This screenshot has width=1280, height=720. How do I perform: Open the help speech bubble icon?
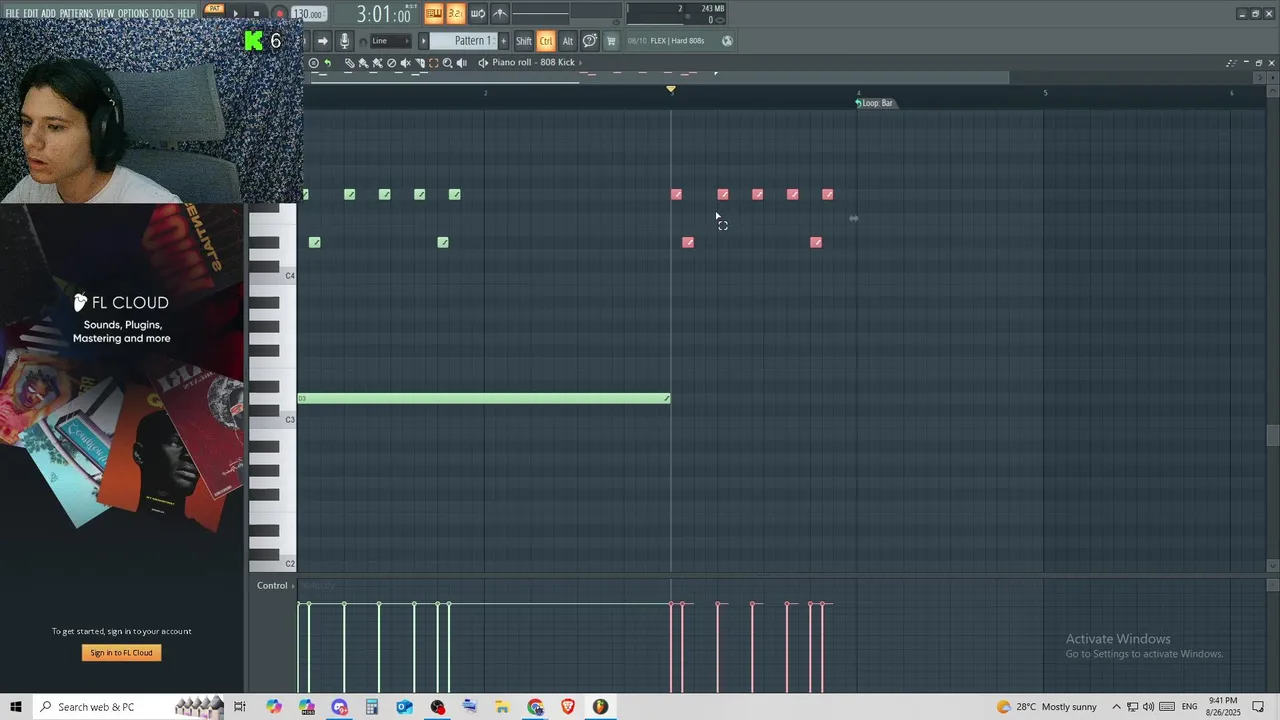(590, 41)
